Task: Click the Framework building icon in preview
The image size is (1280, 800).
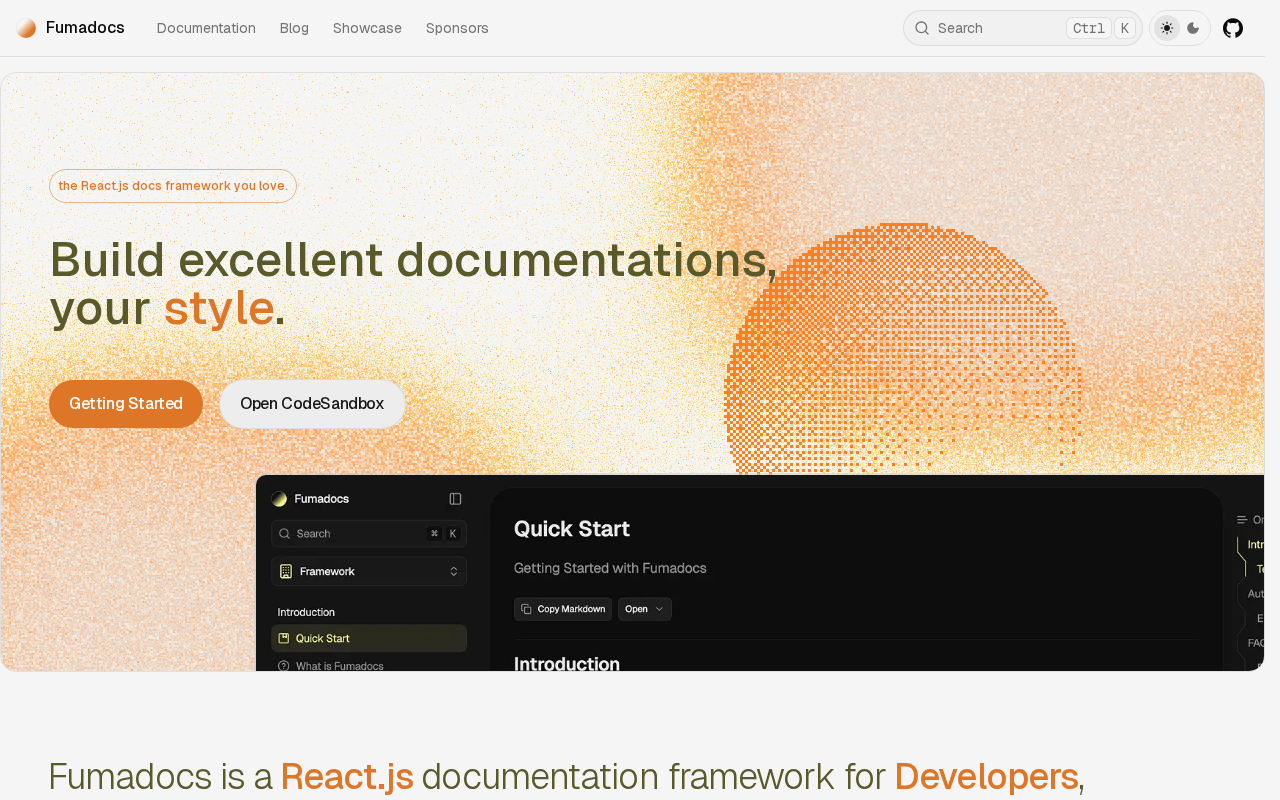Action: [x=286, y=571]
